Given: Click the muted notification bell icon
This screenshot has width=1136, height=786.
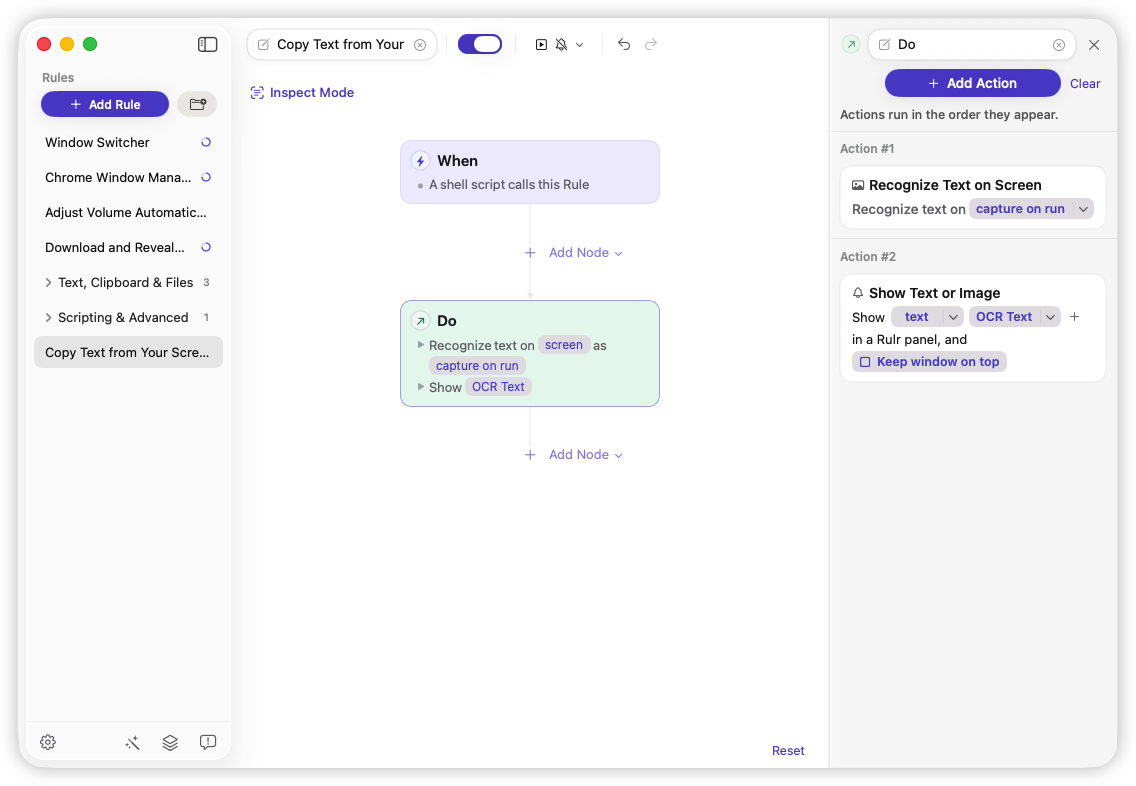Looking at the screenshot, I should (x=561, y=45).
